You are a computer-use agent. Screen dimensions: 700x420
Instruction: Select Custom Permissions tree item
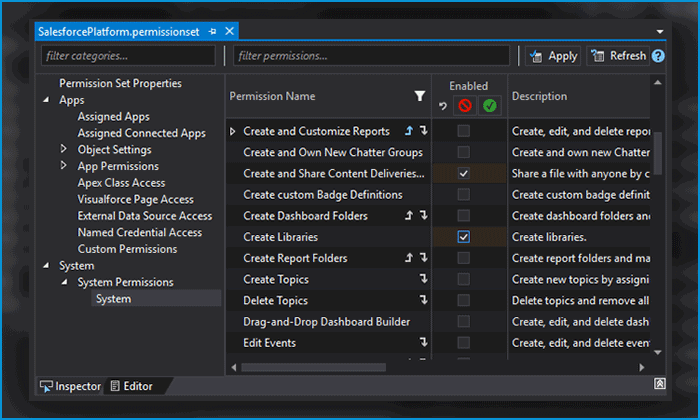[x=127, y=249]
